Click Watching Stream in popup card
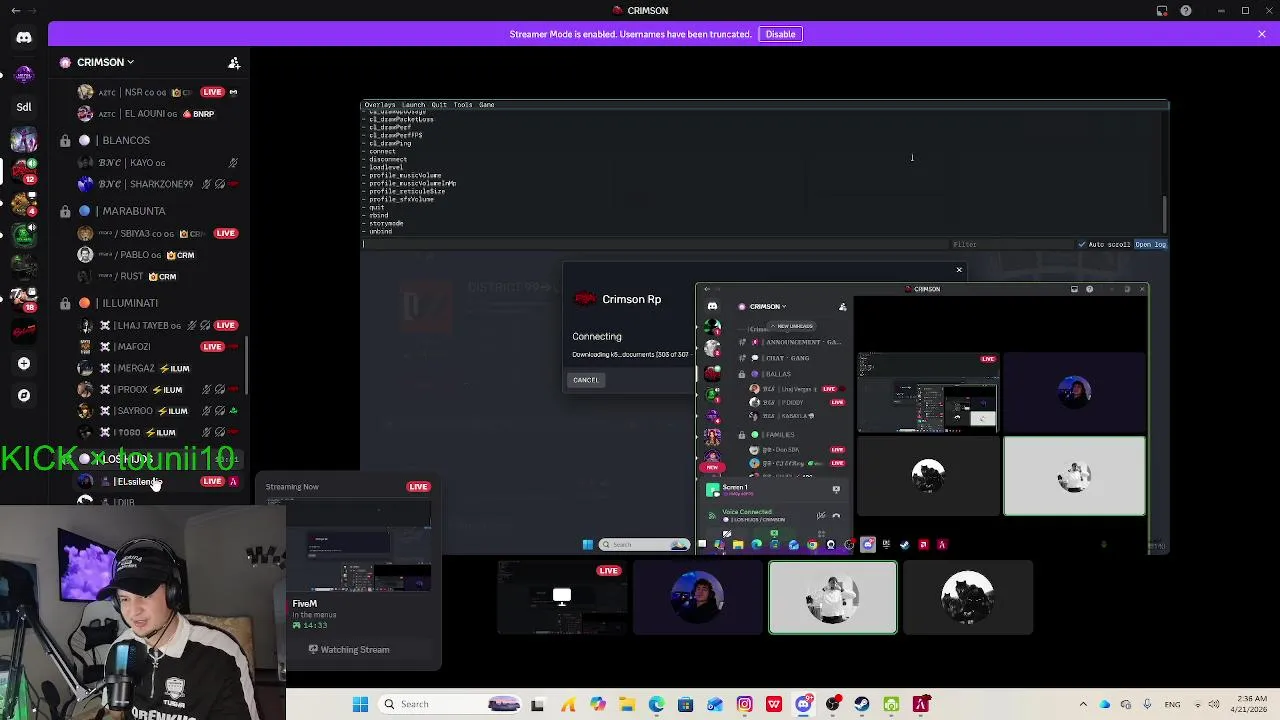This screenshot has width=1280, height=720. pos(349,650)
